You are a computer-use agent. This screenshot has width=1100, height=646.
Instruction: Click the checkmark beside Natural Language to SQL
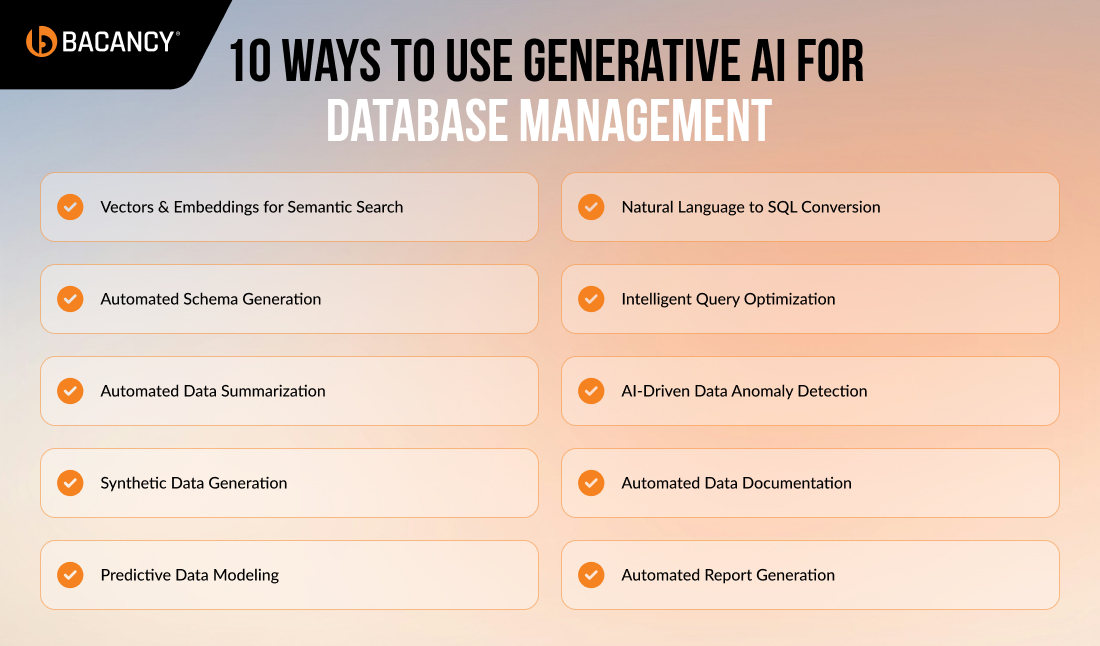click(x=591, y=207)
